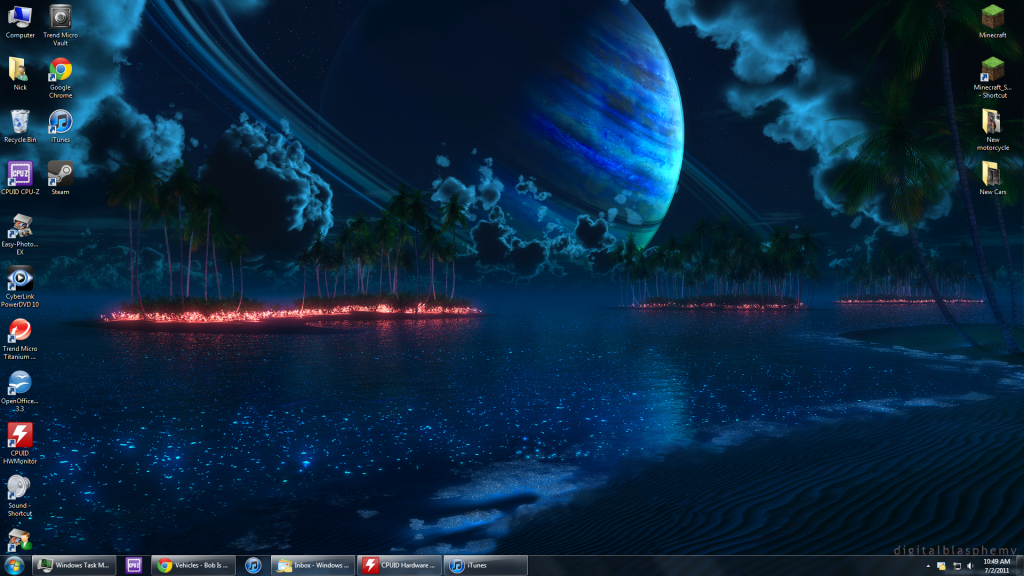Select the CPUID HWMonitor desktop shortcut
Screen dimensions: 1024x576
pos(20,443)
